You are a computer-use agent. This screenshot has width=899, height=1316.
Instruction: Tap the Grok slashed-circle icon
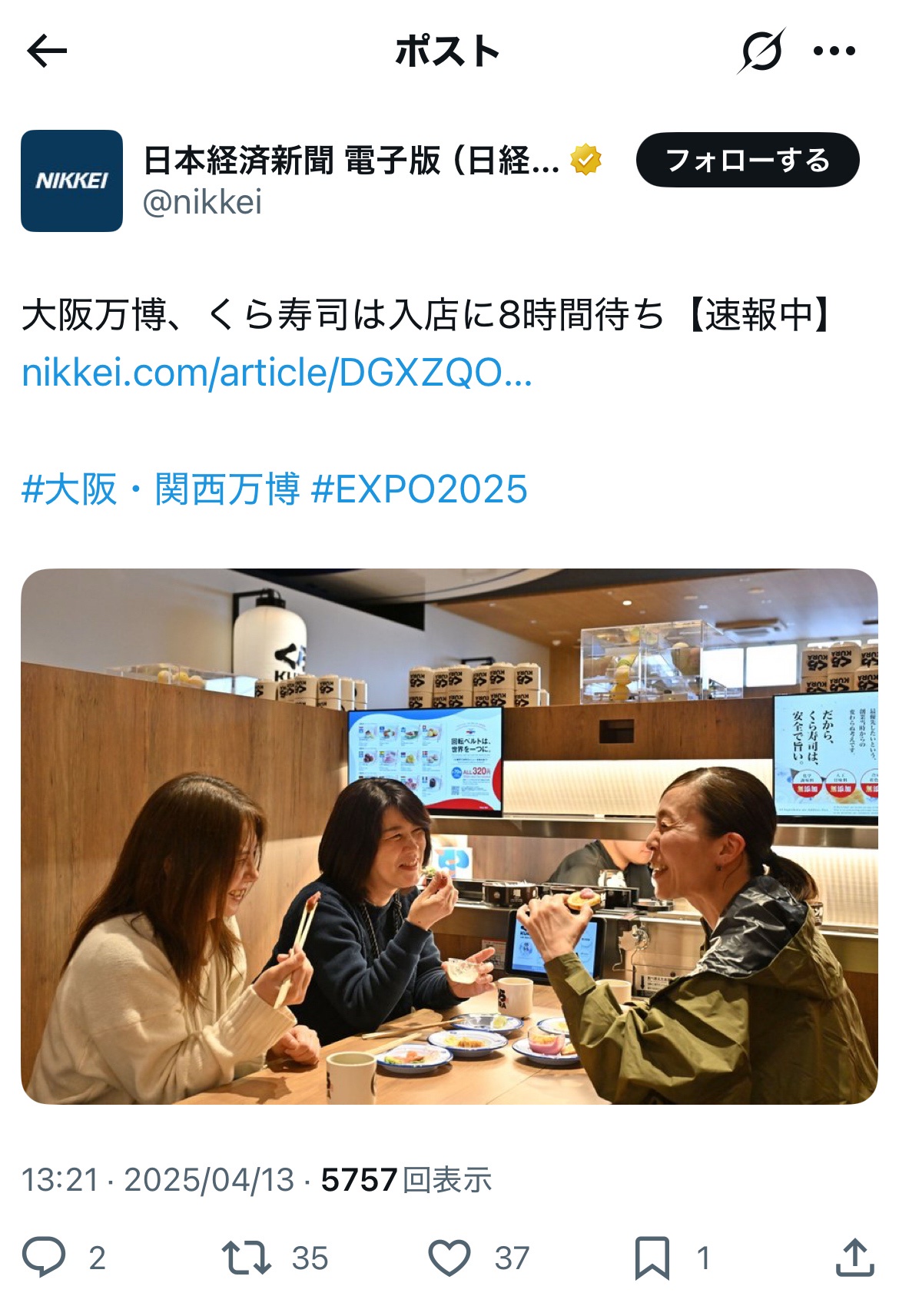[x=761, y=51]
